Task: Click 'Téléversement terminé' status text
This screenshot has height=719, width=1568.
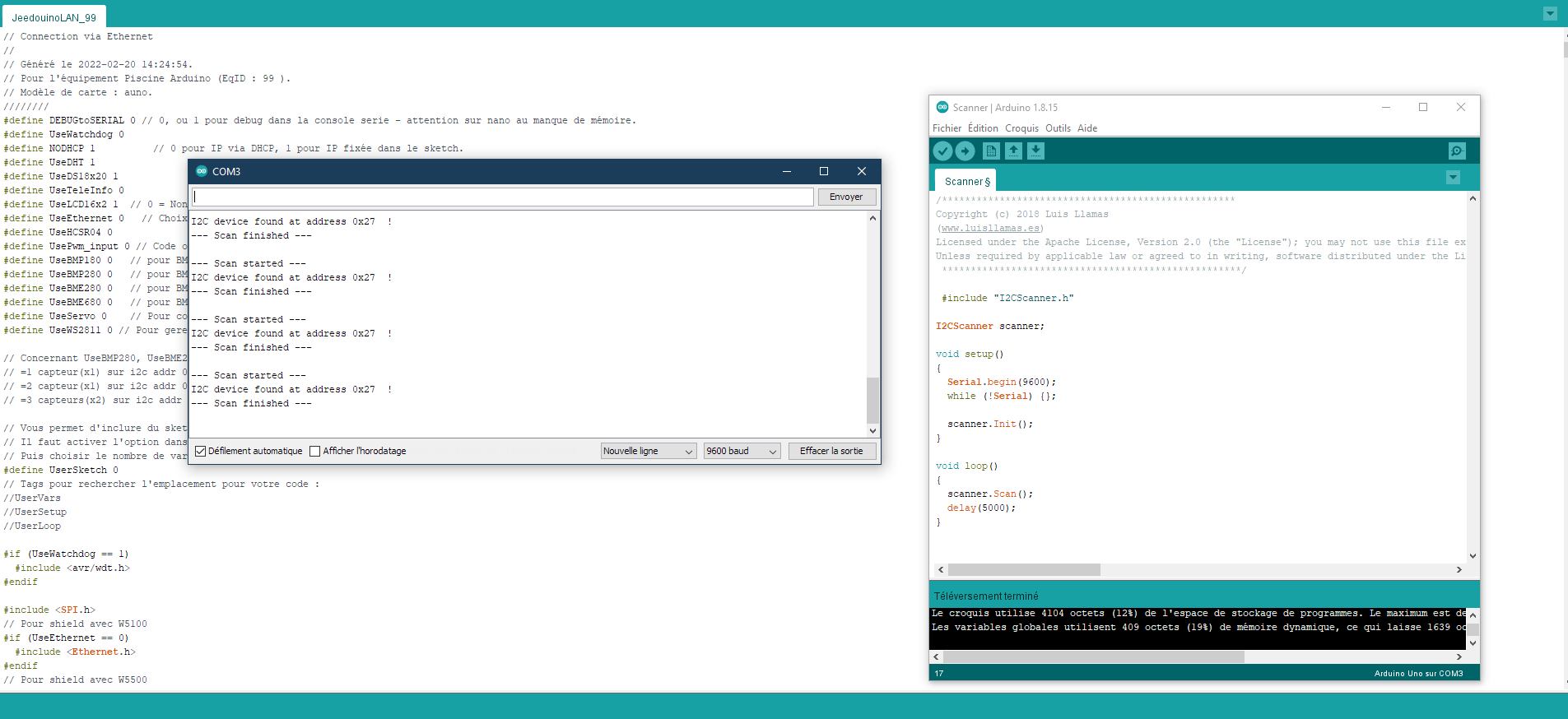Action: pos(986,596)
